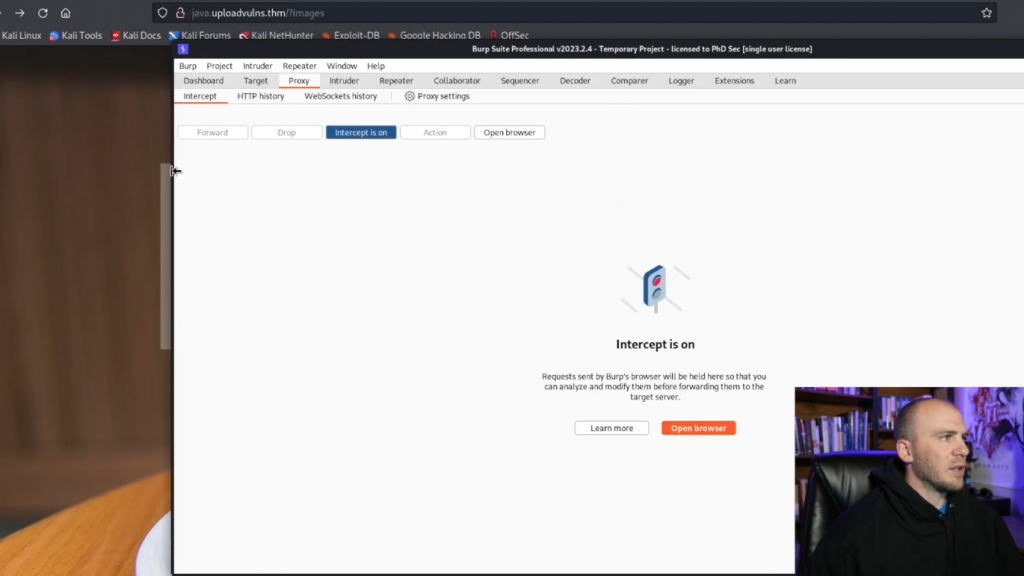
Task: Select the Intercept sub-tab
Action: [200, 96]
